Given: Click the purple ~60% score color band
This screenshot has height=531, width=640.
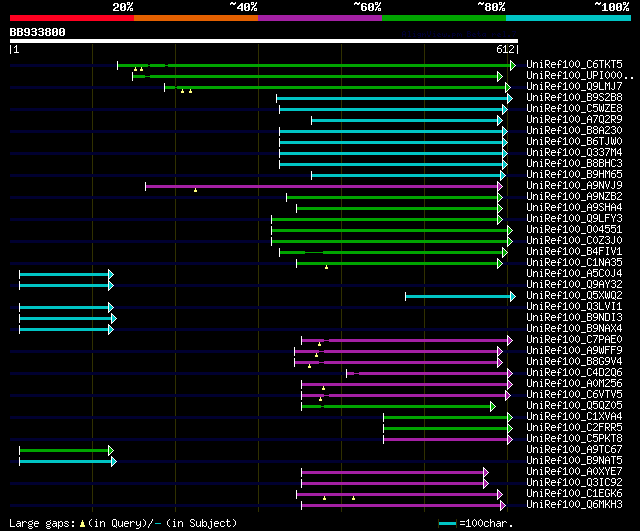Looking at the screenshot, I should click(320, 18).
